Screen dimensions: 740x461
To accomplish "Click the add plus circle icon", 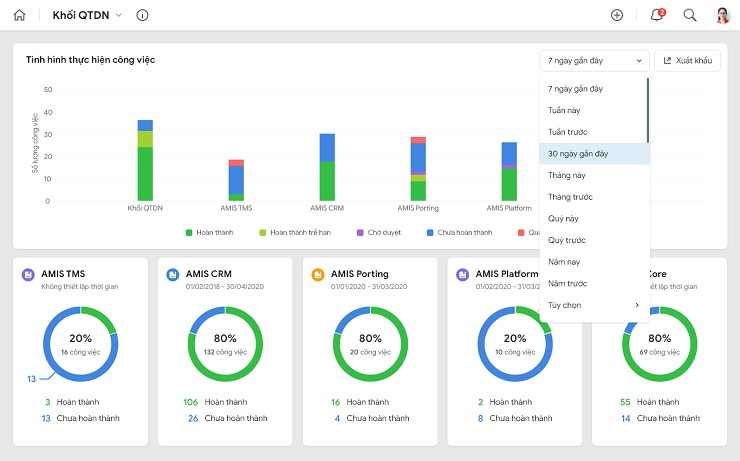I will coord(617,15).
